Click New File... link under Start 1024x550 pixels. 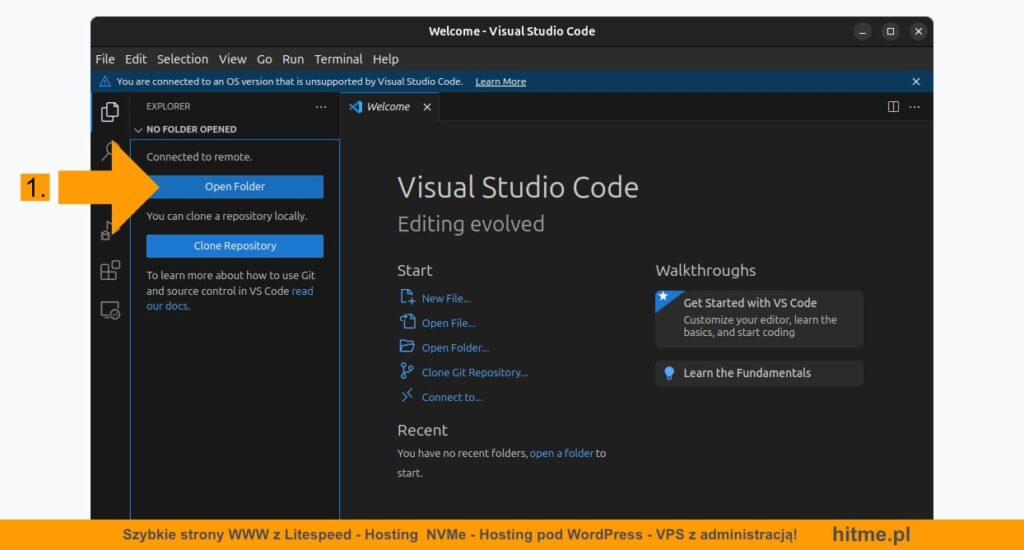pyautogui.click(x=446, y=299)
